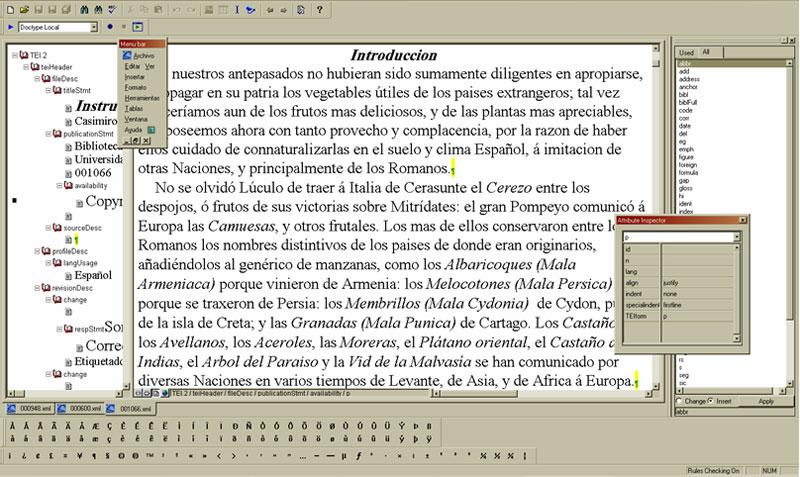Select the Change radio button
This screenshot has width=800, height=477.
[x=677, y=401]
